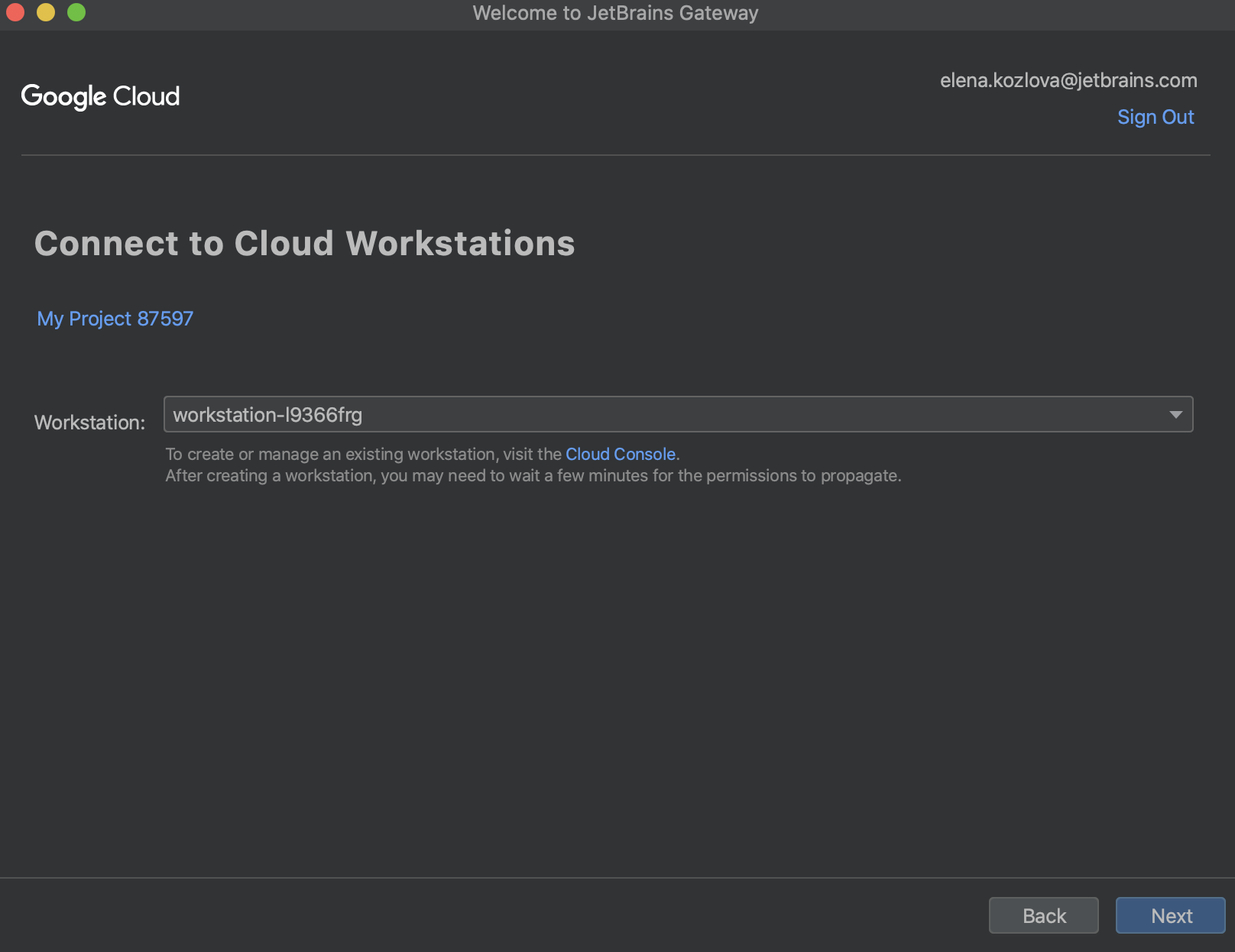
Task: Click the Workstation field label
Action: (x=89, y=421)
